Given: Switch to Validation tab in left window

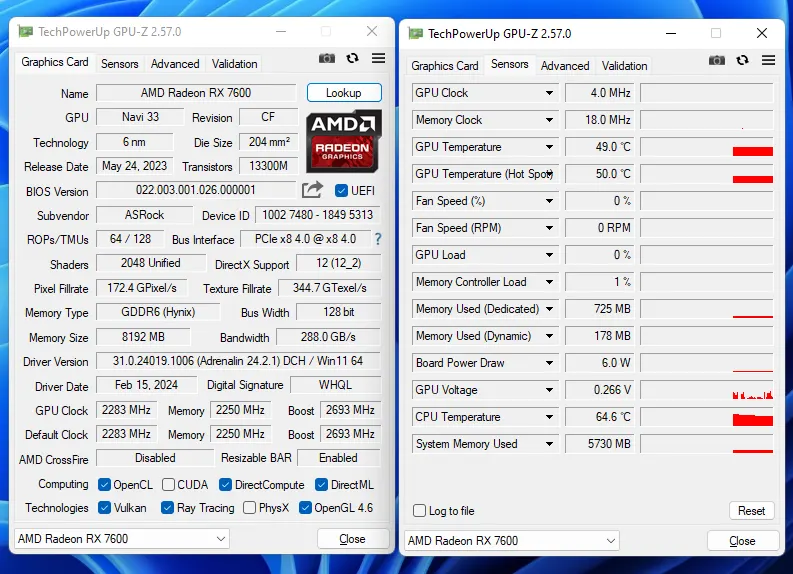Looking at the screenshot, I should tap(235, 64).
